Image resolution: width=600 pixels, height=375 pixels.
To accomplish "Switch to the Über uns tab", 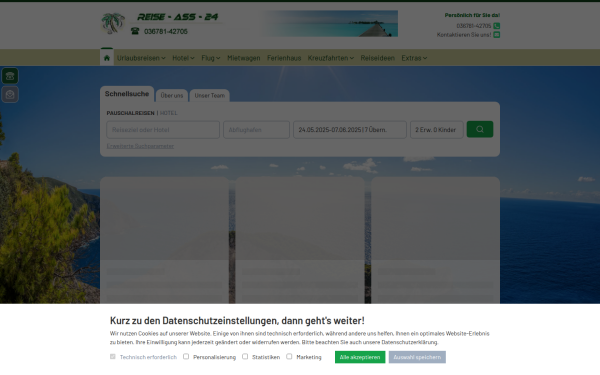I will pyautogui.click(x=172, y=95).
